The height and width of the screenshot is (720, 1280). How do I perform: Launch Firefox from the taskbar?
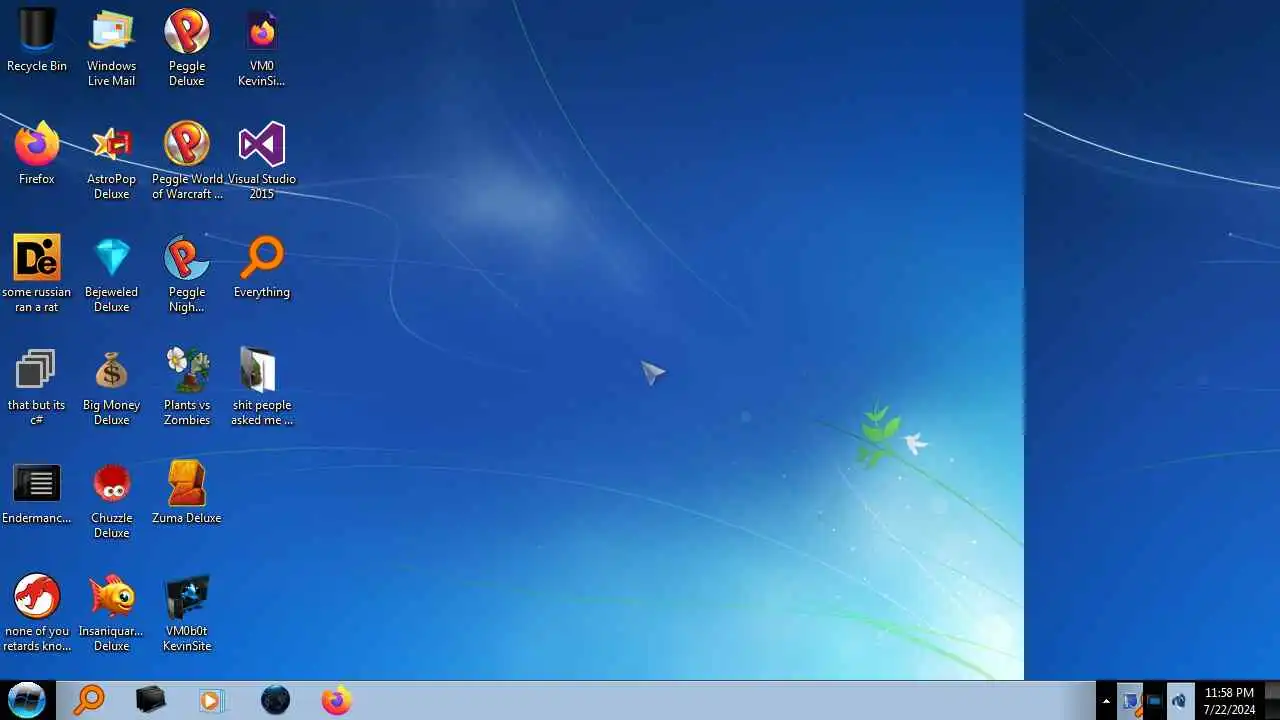pyautogui.click(x=336, y=700)
